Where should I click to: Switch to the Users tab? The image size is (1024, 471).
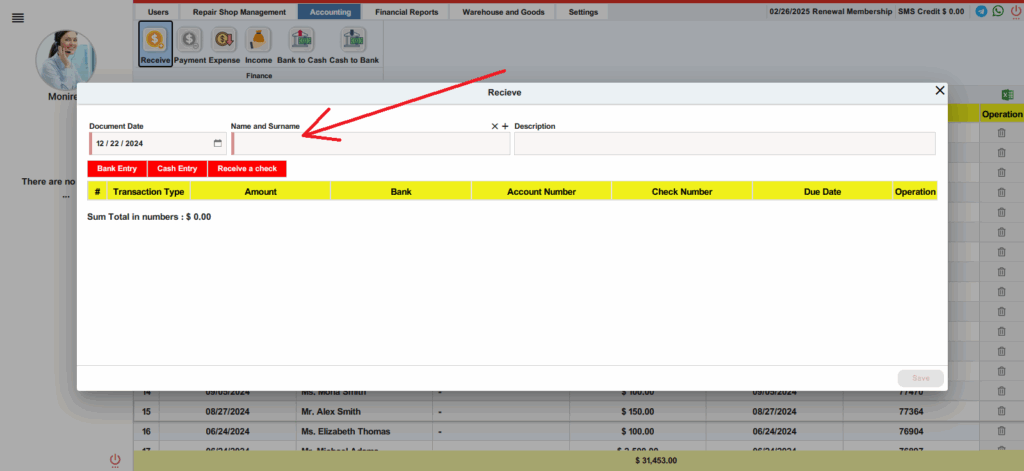click(x=158, y=12)
